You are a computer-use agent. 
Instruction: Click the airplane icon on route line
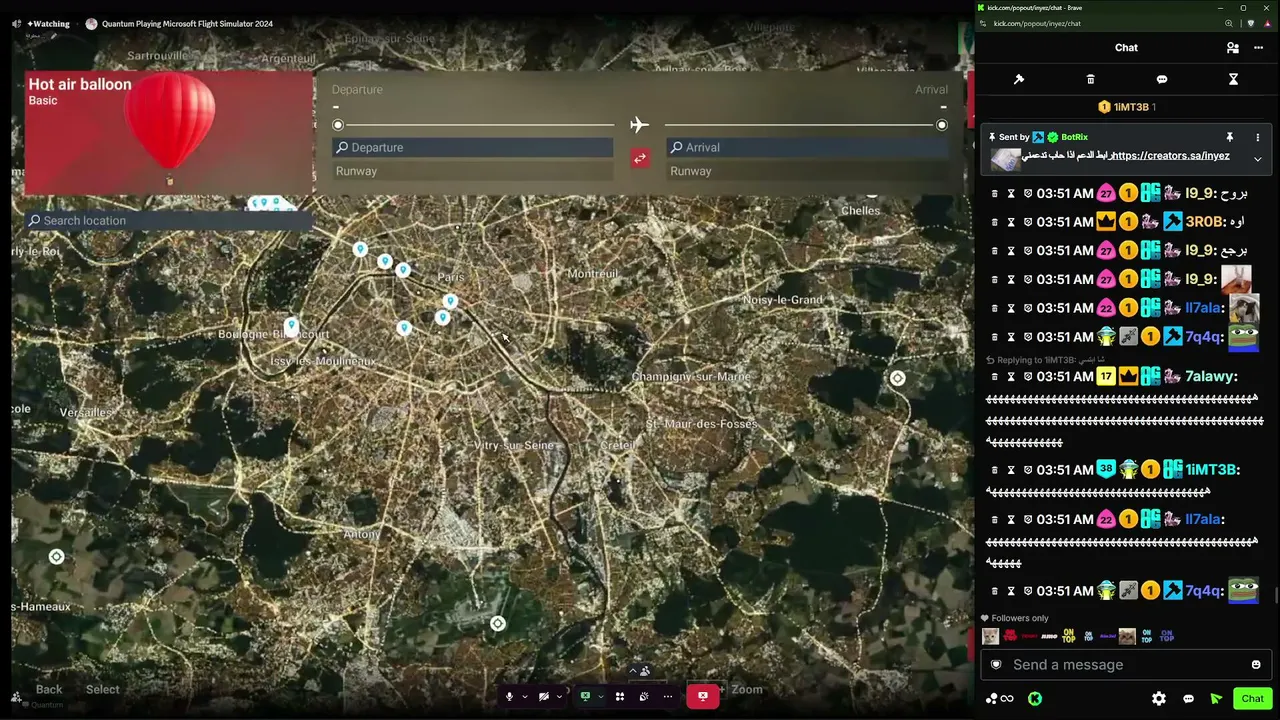point(640,125)
